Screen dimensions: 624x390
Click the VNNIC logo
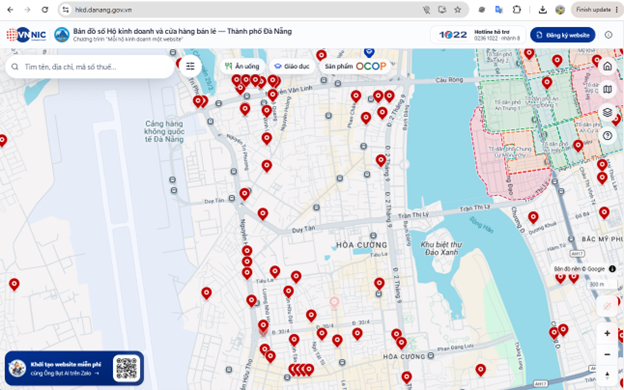26,35
